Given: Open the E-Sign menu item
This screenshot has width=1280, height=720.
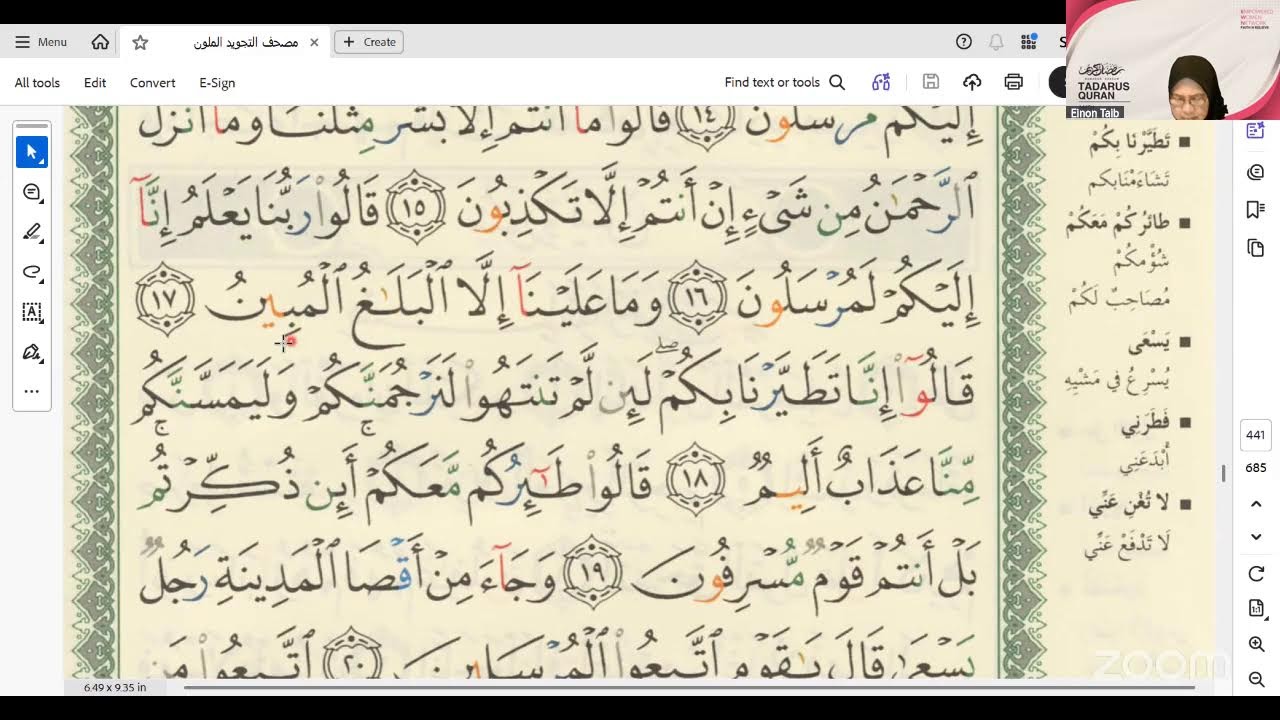Looking at the screenshot, I should click(x=217, y=83).
